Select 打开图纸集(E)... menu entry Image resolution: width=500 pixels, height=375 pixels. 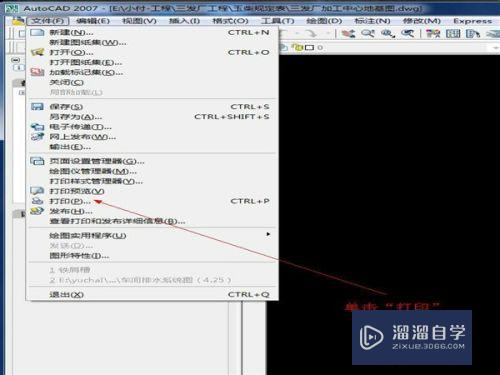click(x=152, y=63)
